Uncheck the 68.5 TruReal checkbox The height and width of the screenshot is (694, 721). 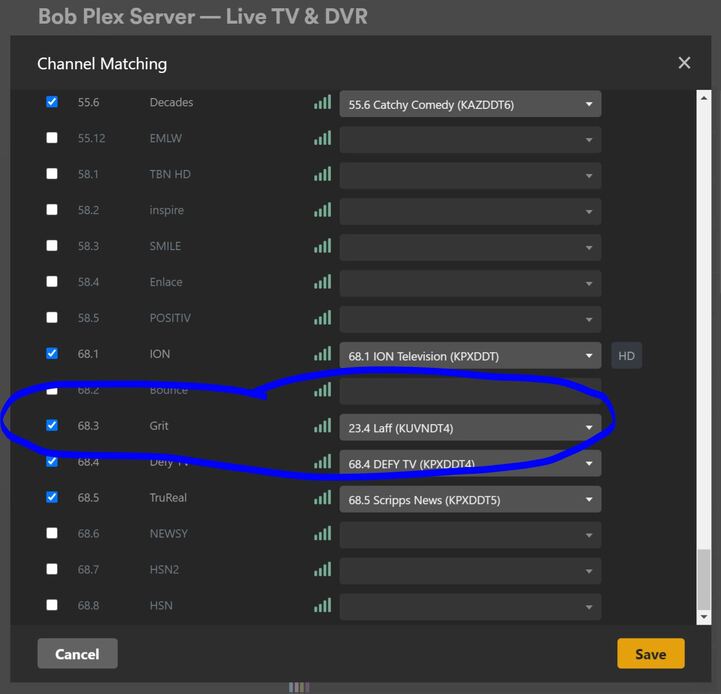click(x=52, y=497)
